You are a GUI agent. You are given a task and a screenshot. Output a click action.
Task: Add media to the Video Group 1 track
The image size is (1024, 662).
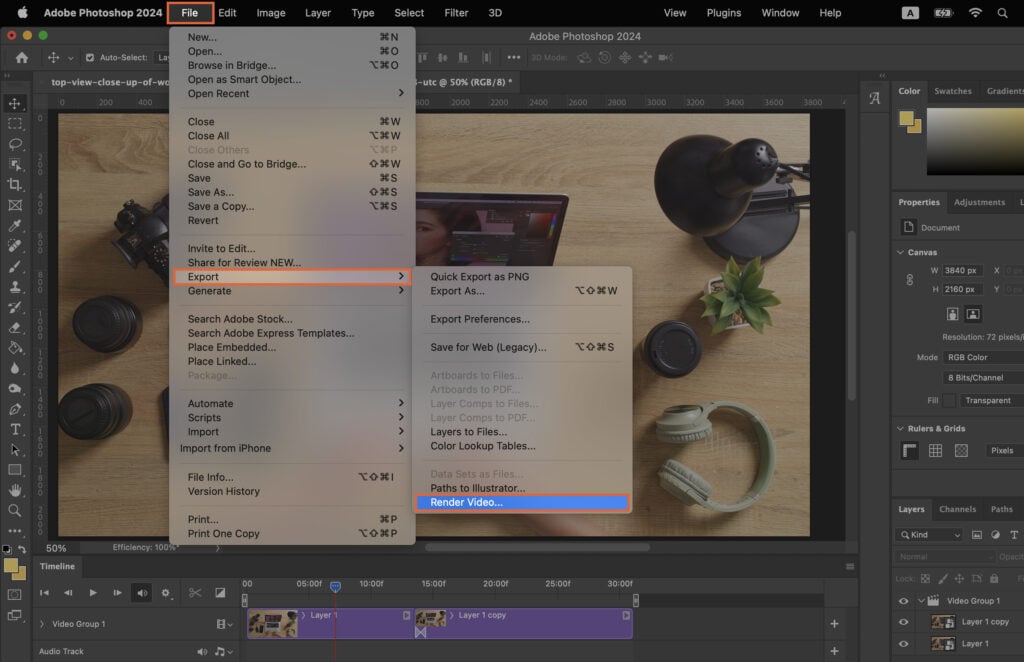[834, 624]
